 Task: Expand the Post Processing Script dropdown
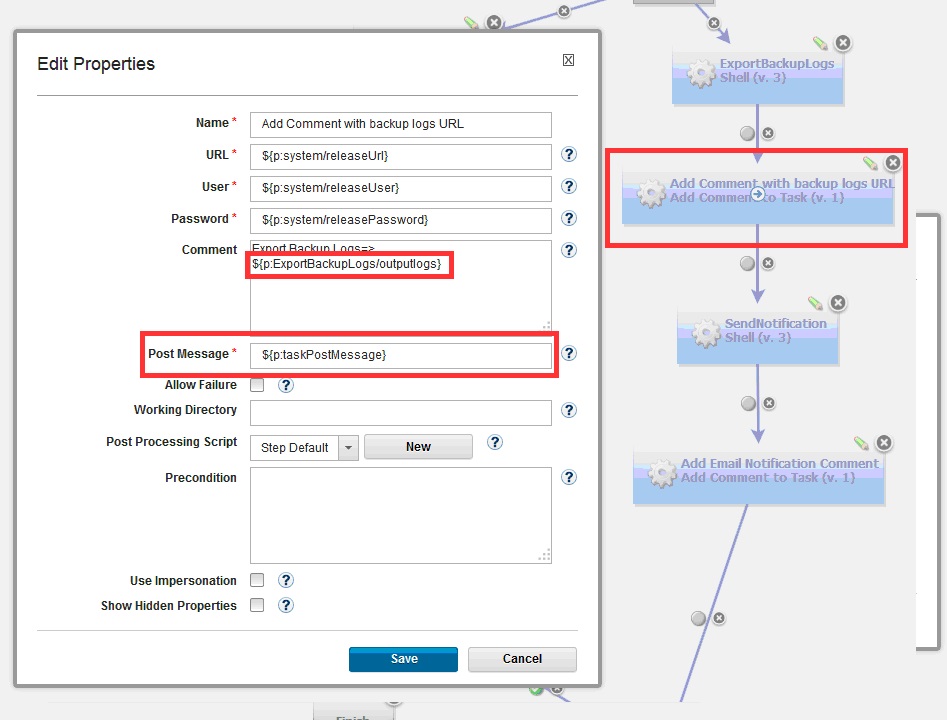pos(348,447)
